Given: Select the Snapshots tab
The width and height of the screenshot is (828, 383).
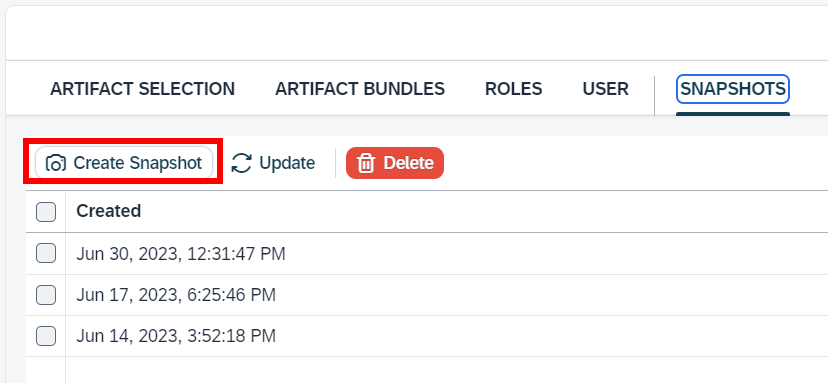Looking at the screenshot, I should [x=732, y=89].
